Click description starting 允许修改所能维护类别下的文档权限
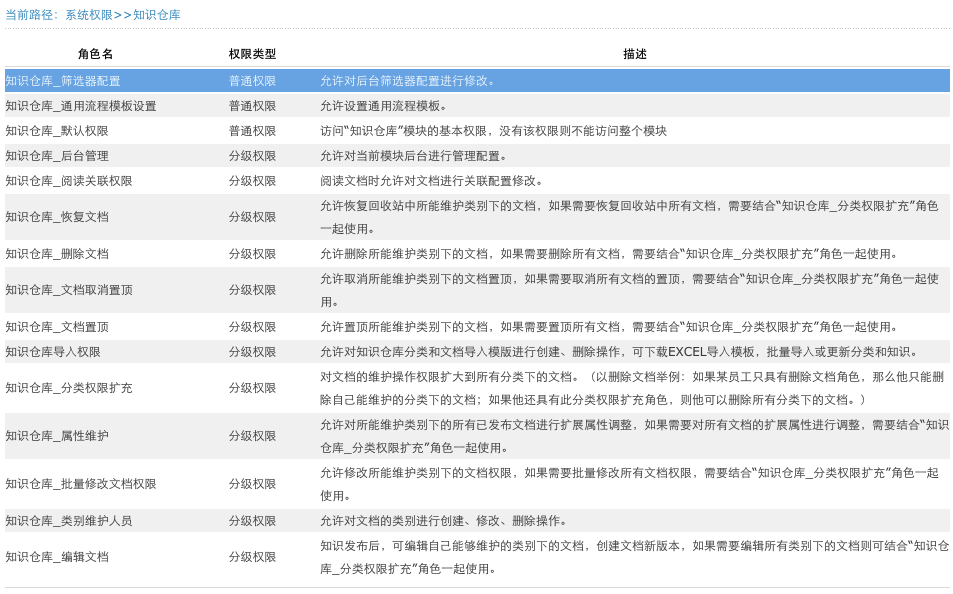The width and height of the screenshot is (953, 594). [630, 484]
